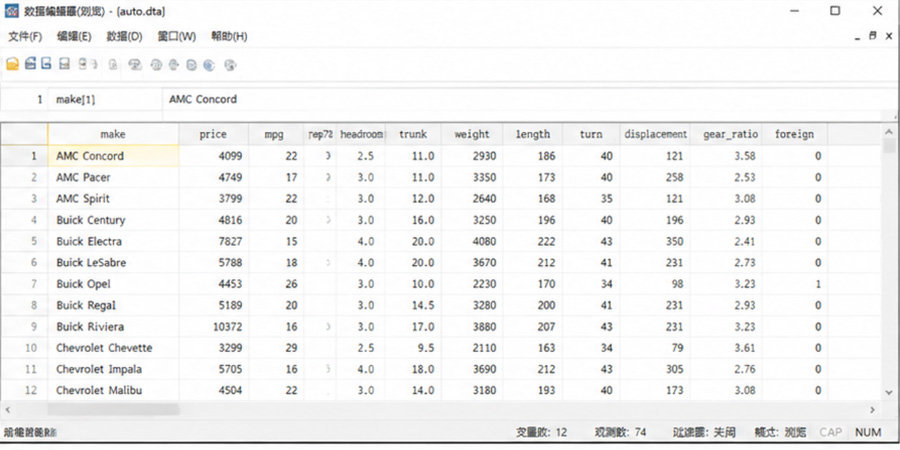Click the Buick Regal cell
Viewport: 900px width, 450px height.
coord(113,305)
